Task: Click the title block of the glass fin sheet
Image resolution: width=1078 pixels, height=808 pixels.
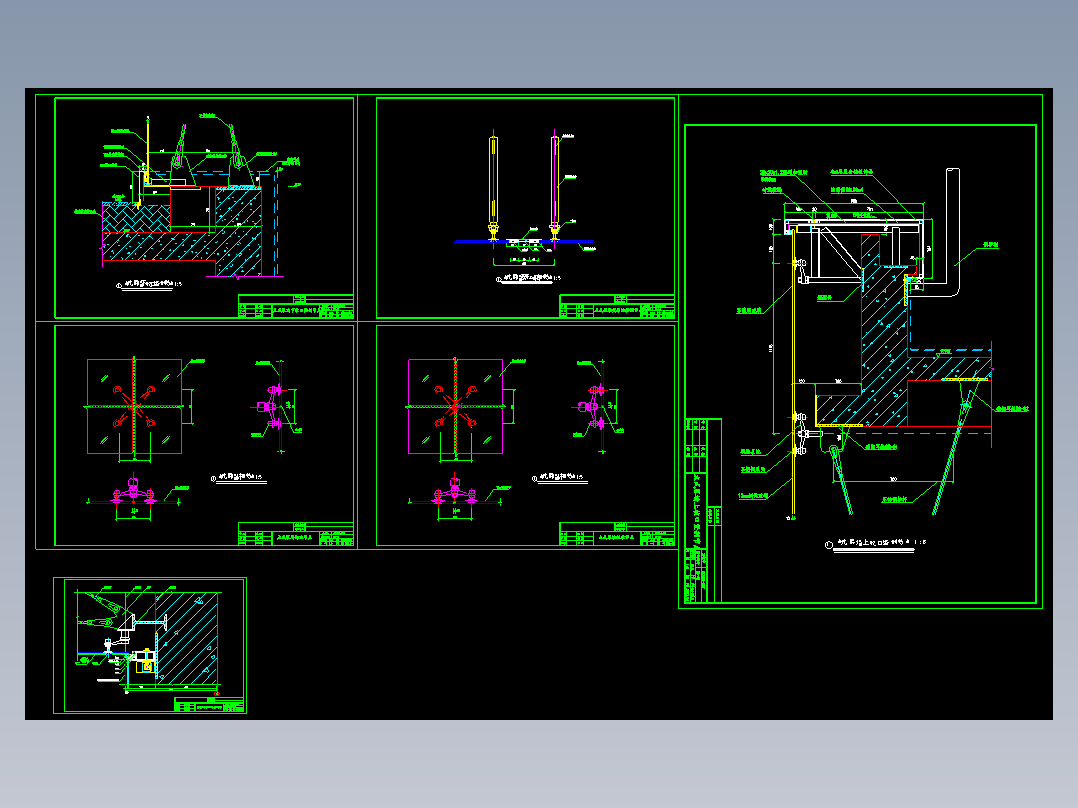Action: (617, 306)
